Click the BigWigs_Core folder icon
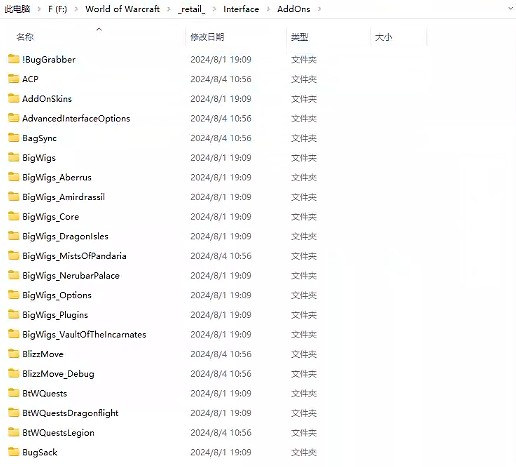Image resolution: width=516 pixels, height=467 pixels. point(13,216)
